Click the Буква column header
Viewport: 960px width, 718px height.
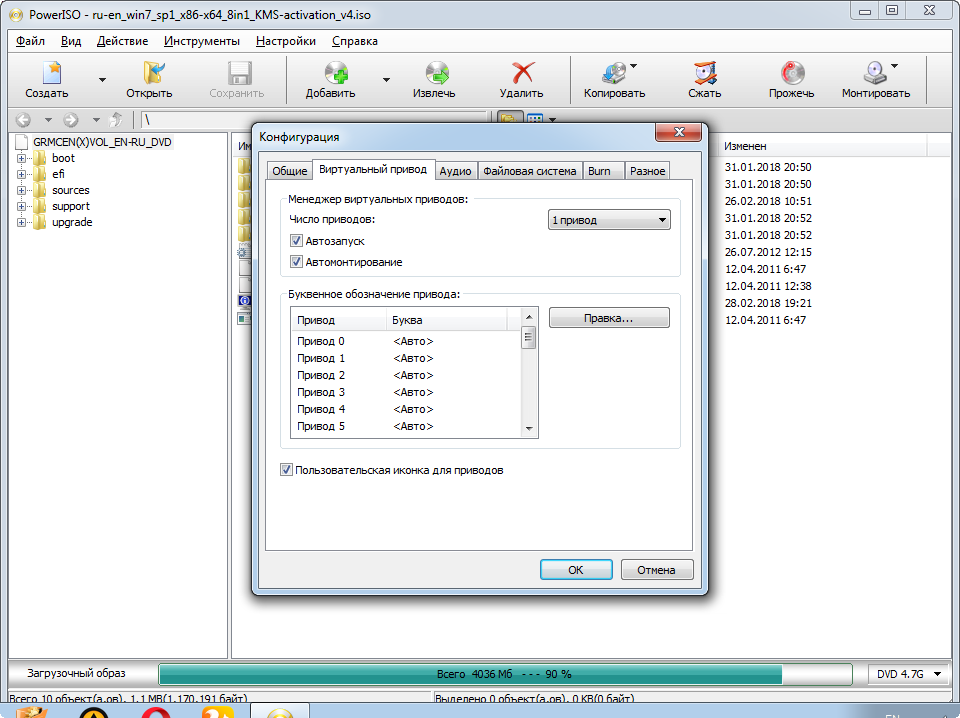448,320
